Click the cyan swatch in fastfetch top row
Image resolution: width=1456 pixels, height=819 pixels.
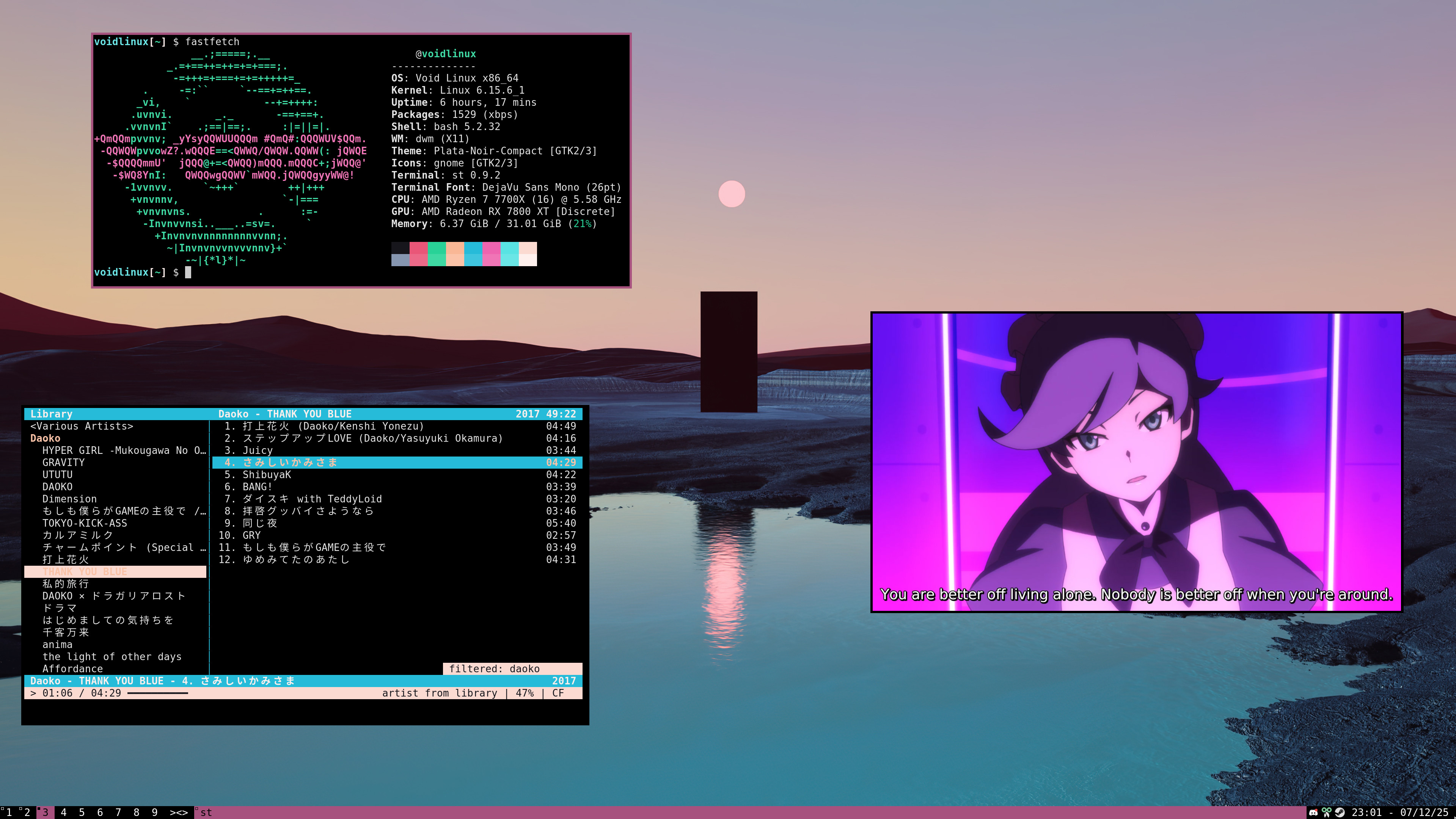point(510,248)
